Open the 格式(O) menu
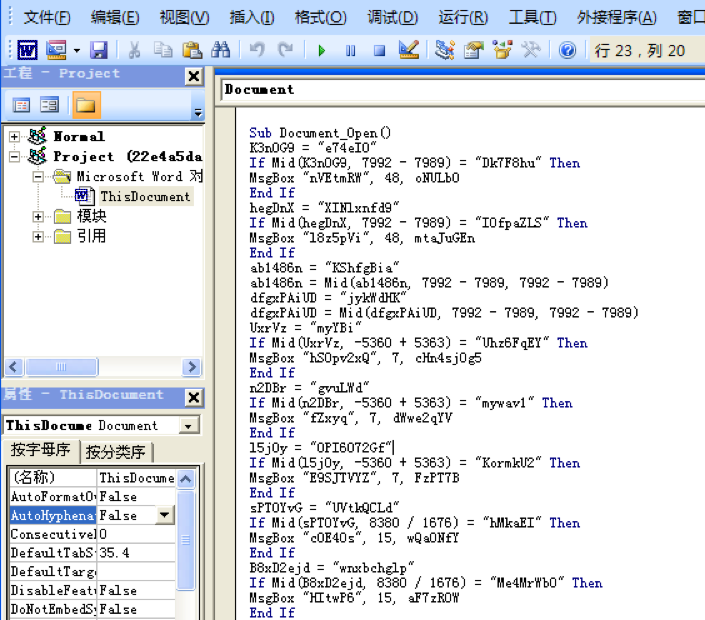The image size is (705, 620). pyautogui.click(x=321, y=18)
